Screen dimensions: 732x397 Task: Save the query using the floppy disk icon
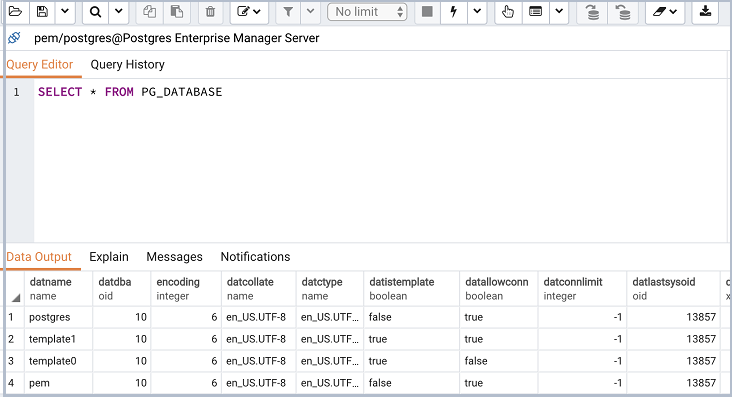[42, 12]
